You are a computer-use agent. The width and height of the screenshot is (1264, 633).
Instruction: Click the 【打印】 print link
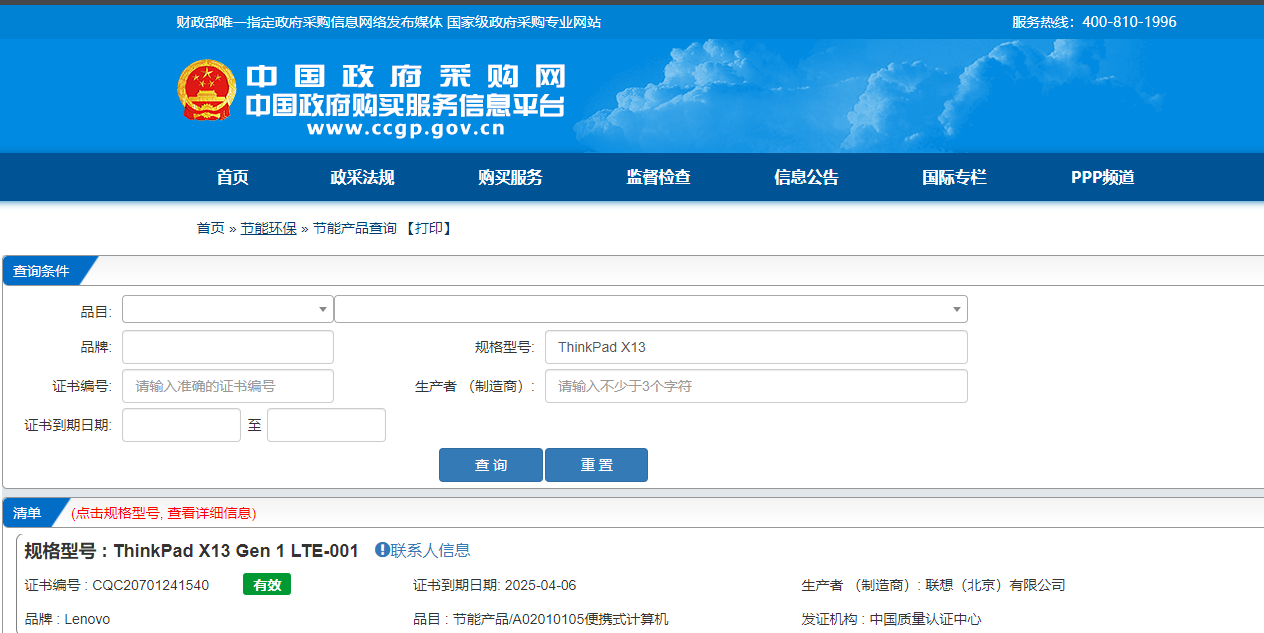[428, 228]
